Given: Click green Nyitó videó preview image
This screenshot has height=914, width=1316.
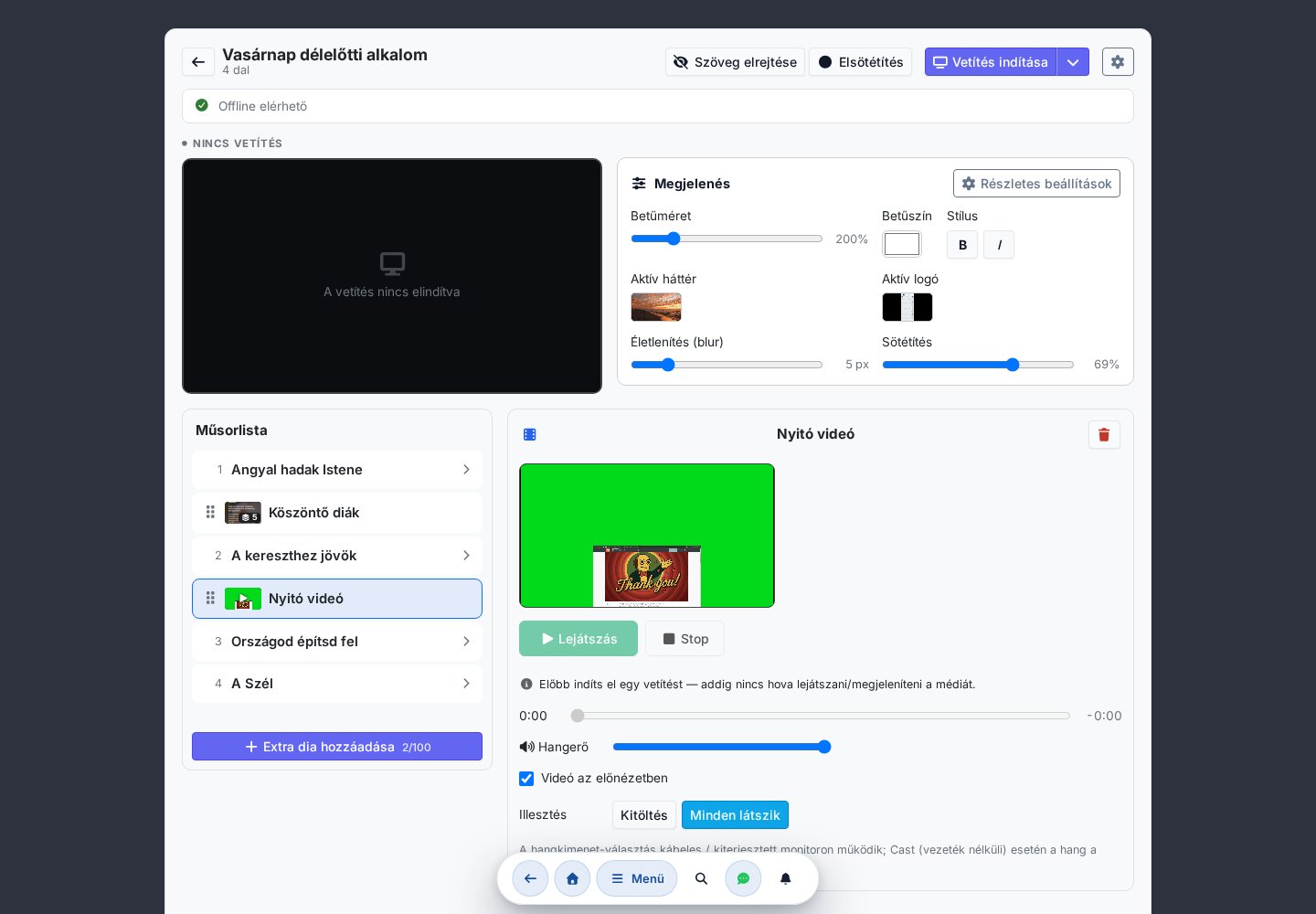Looking at the screenshot, I should pos(647,536).
